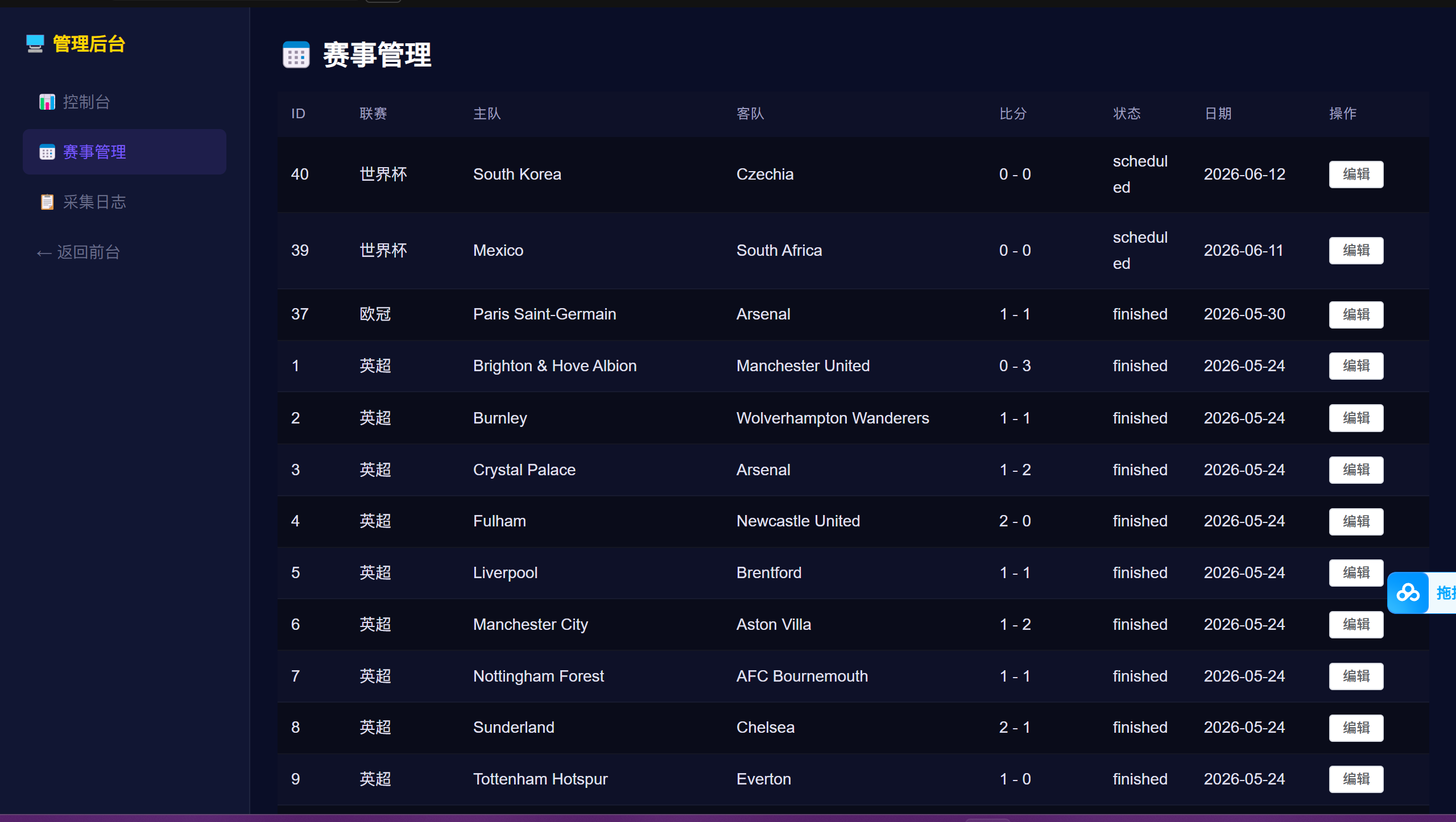
Task: Edit Manchester City vs Aston Villa match
Action: click(x=1356, y=625)
